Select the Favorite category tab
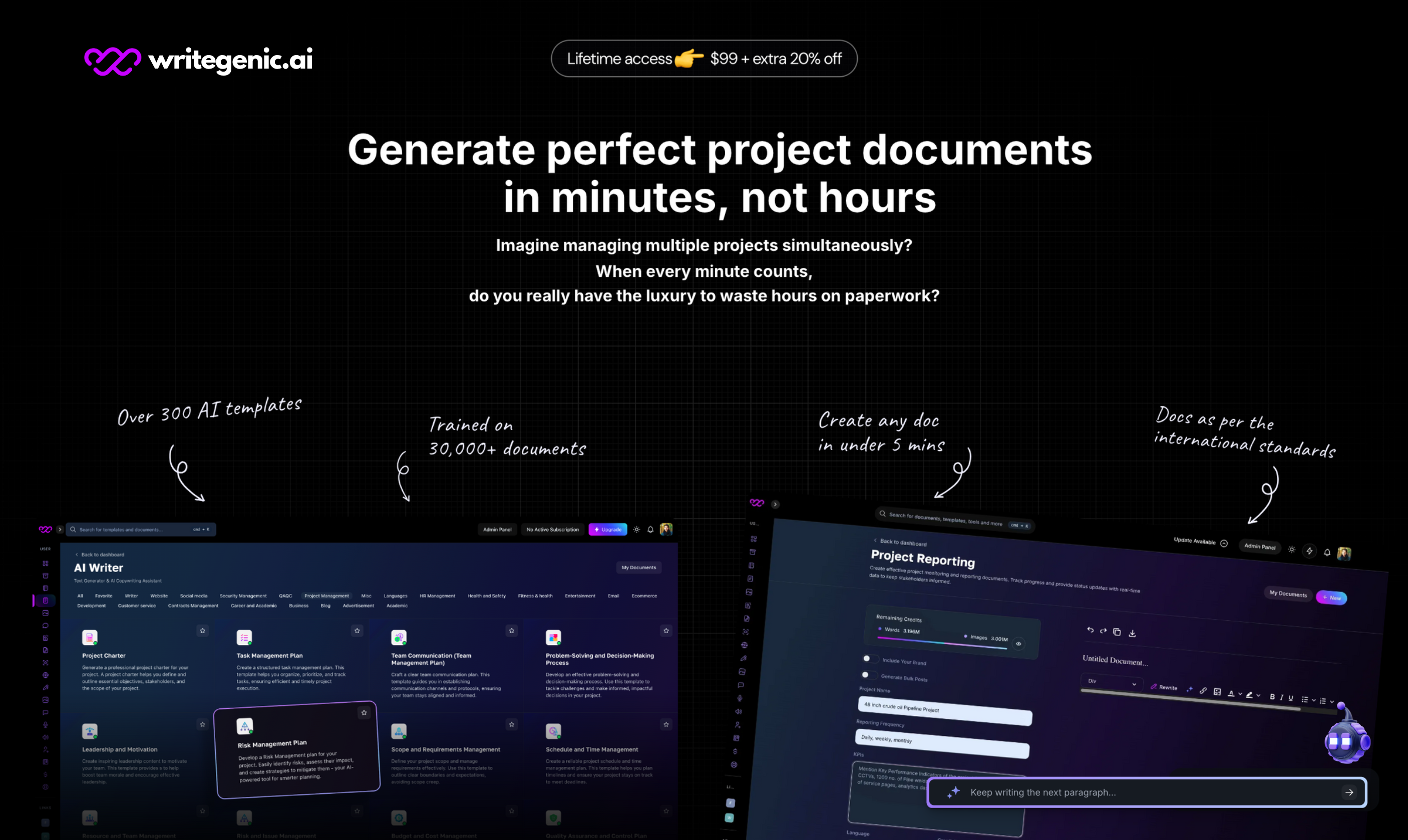This screenshot has height=840, width=1408. point(104,596)
